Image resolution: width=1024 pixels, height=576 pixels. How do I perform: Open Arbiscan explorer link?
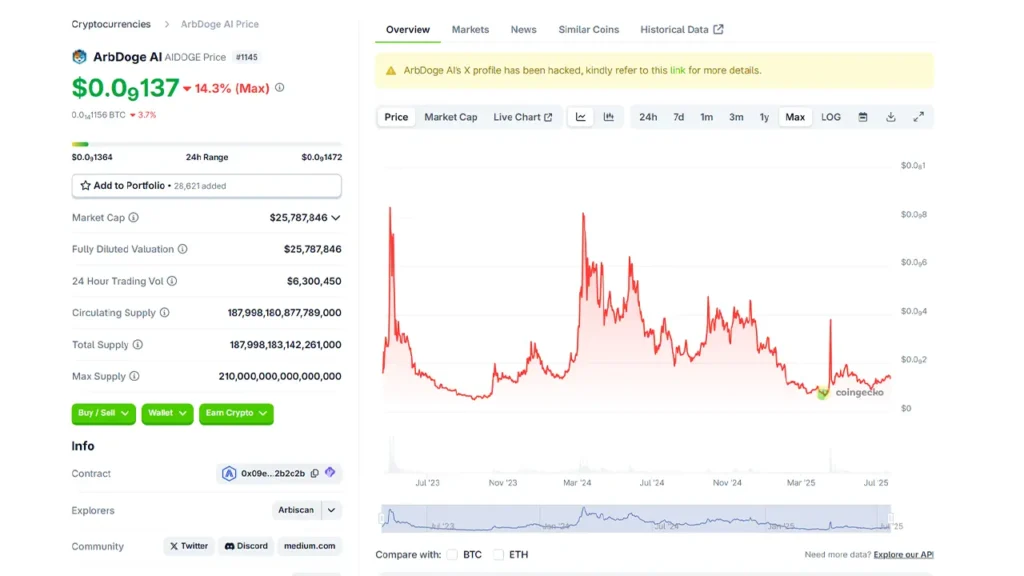(296, 510)
